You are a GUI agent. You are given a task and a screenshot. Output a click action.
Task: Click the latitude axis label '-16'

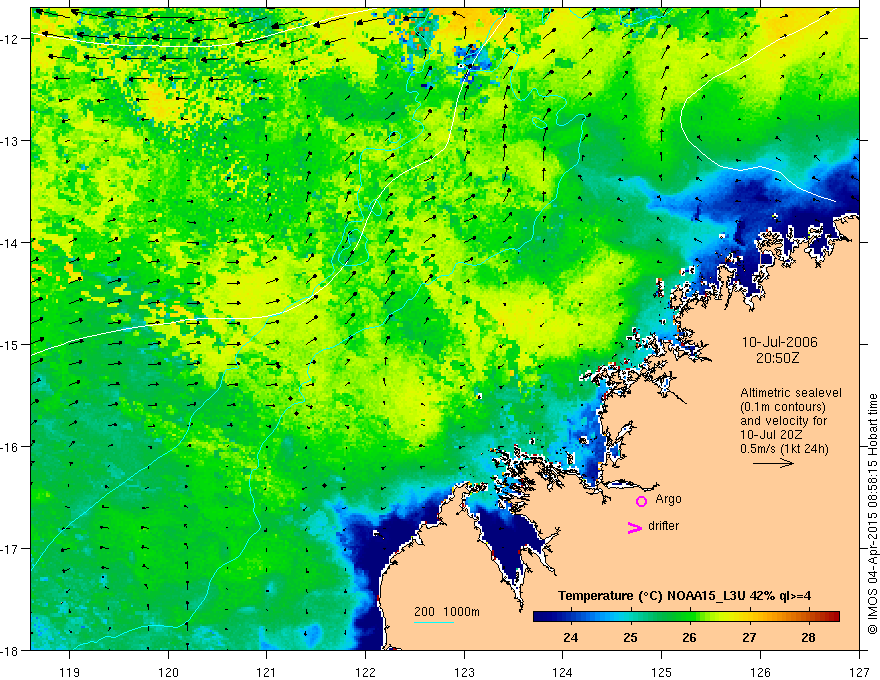pos(10,447)
